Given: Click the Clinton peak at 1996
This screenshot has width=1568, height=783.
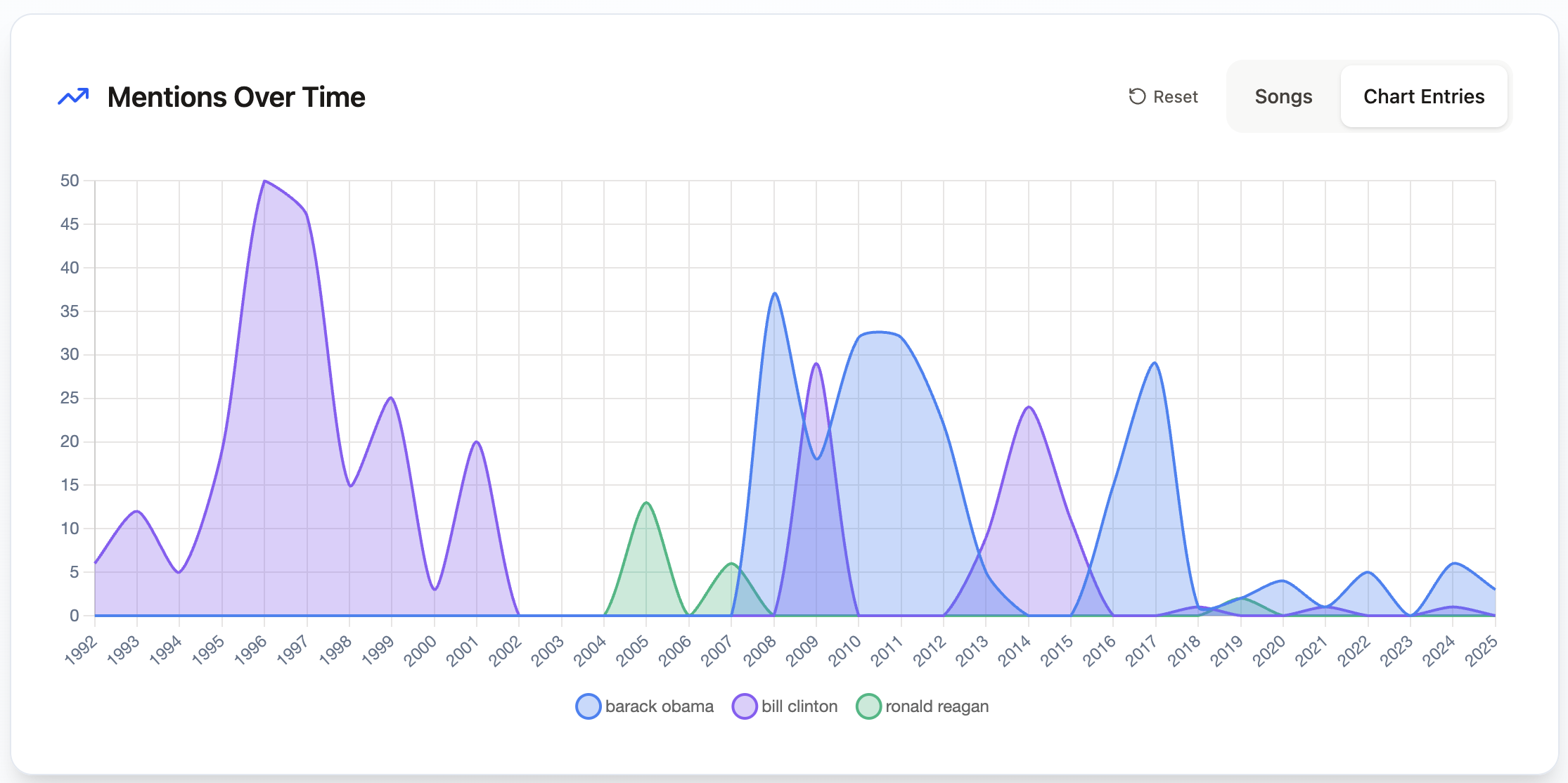Looking at the screenshot, I should tap(264, 181).
